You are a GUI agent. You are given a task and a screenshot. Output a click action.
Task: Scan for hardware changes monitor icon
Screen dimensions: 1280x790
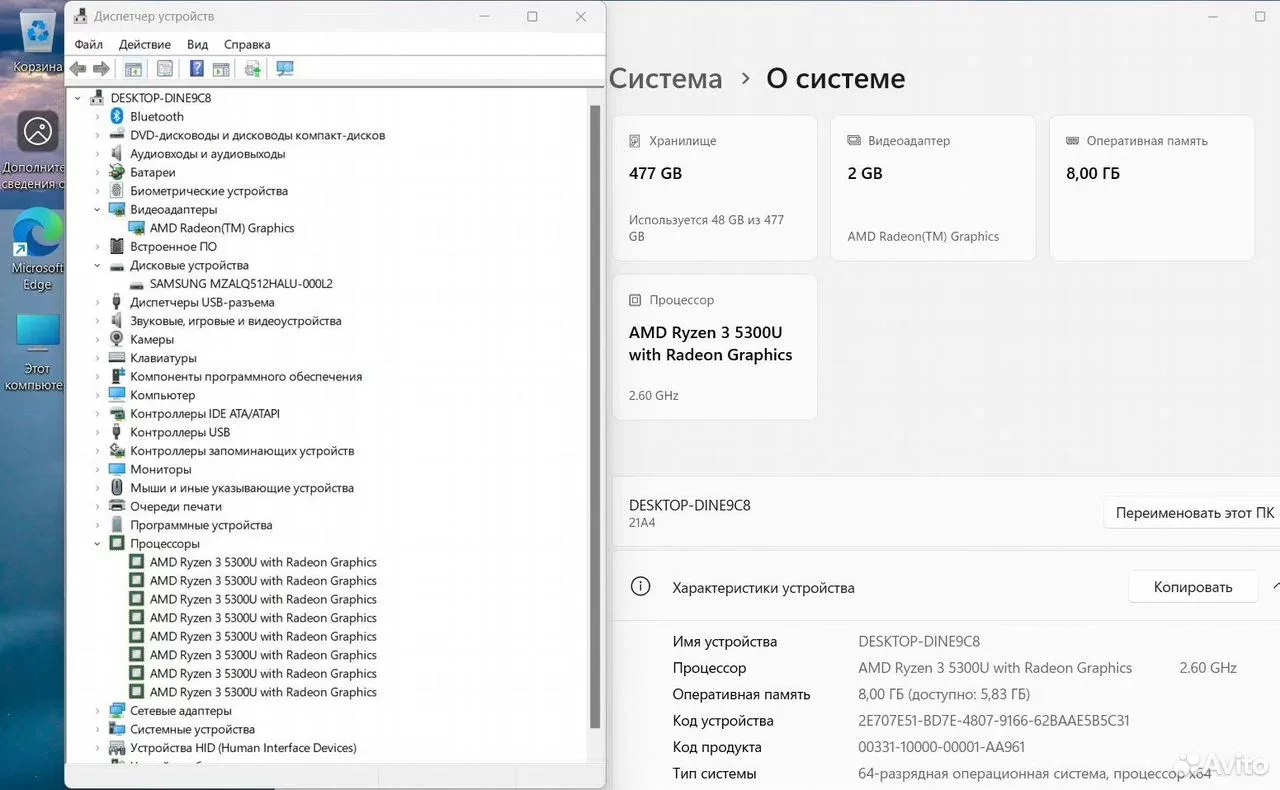(285, 69)
